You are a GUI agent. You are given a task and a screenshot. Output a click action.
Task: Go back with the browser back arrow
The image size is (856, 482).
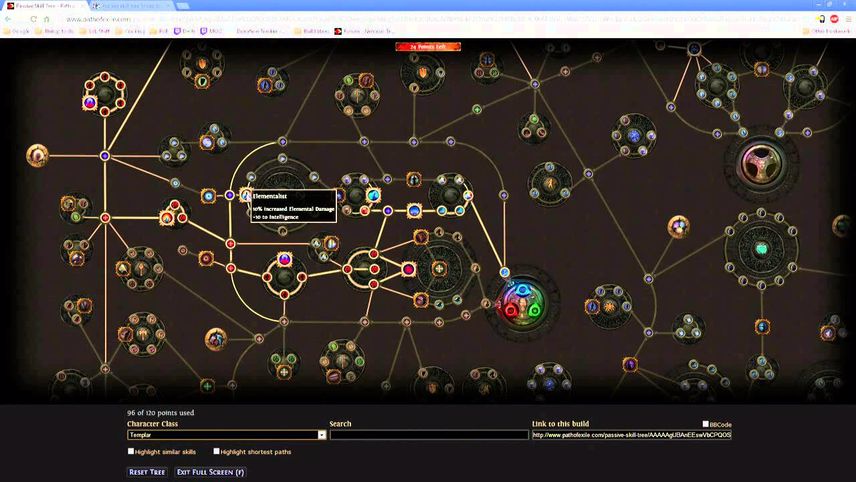pyautogui.click(x=8, y=19)
